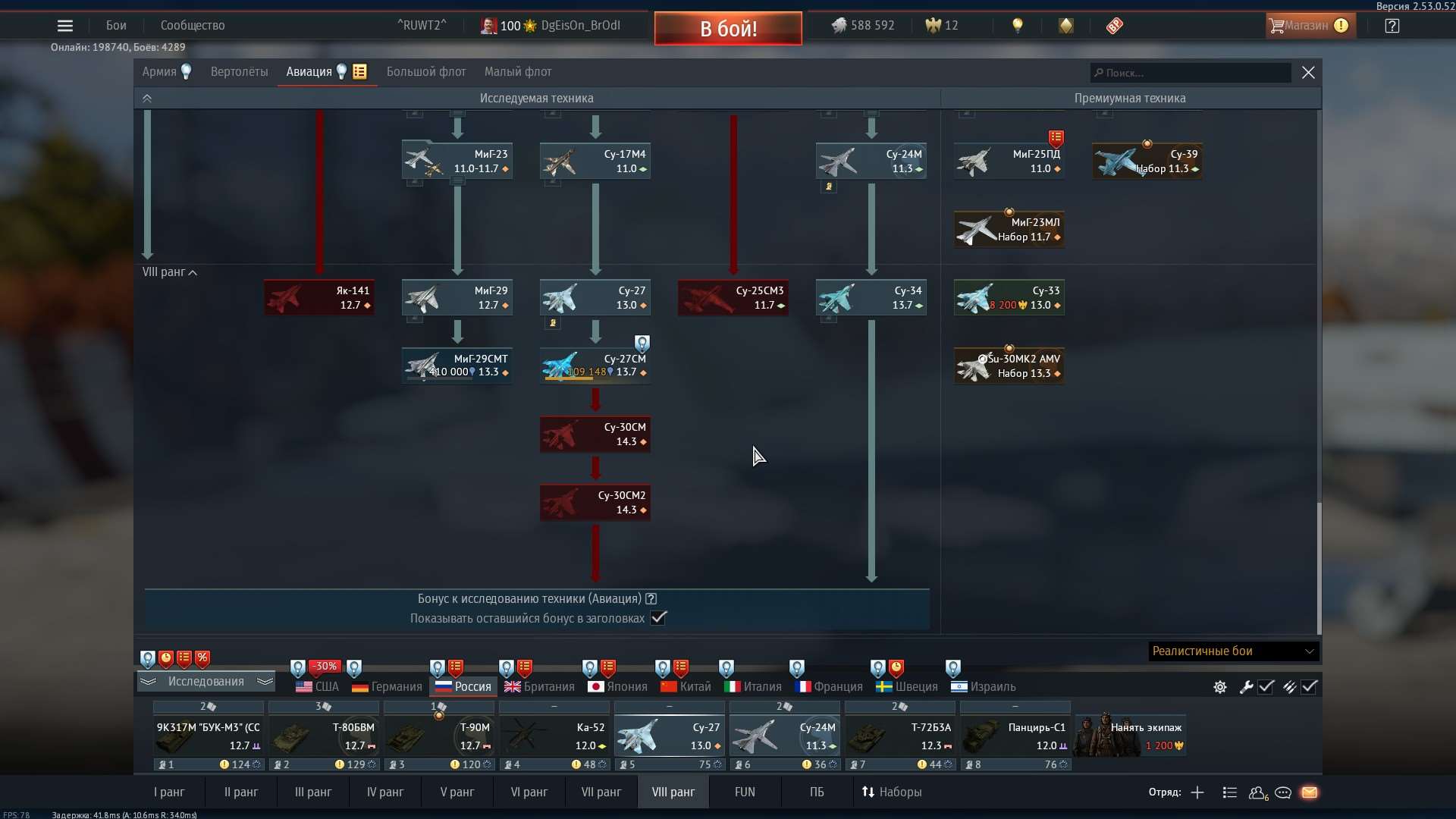Click the contacts/friends icon near the squad controls
Viewport: 1456px width, 819px height.
1258,792
